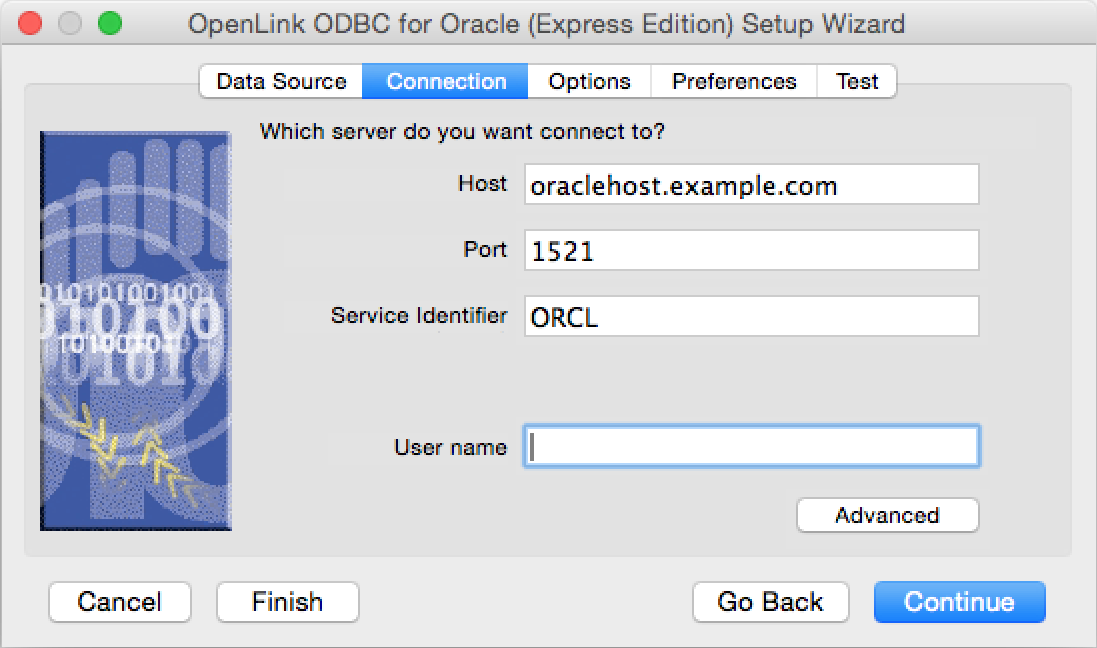Screen dimensions: 1097x648
Task: Click the 'Port' label
Action: coord(485,249)
